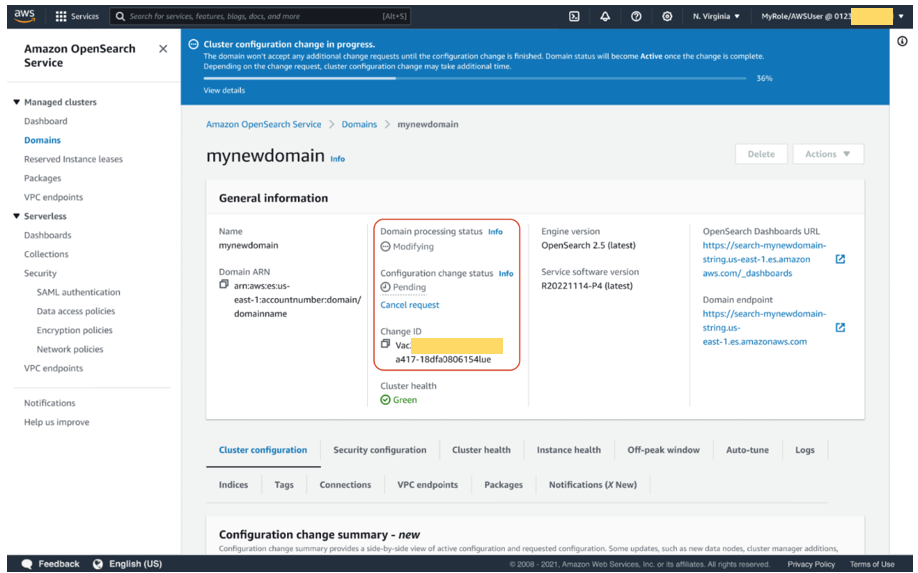The height and width of the screenshot is (573, 918).
Task: Open the VPC endpoints tab
Action: point(427,485)
